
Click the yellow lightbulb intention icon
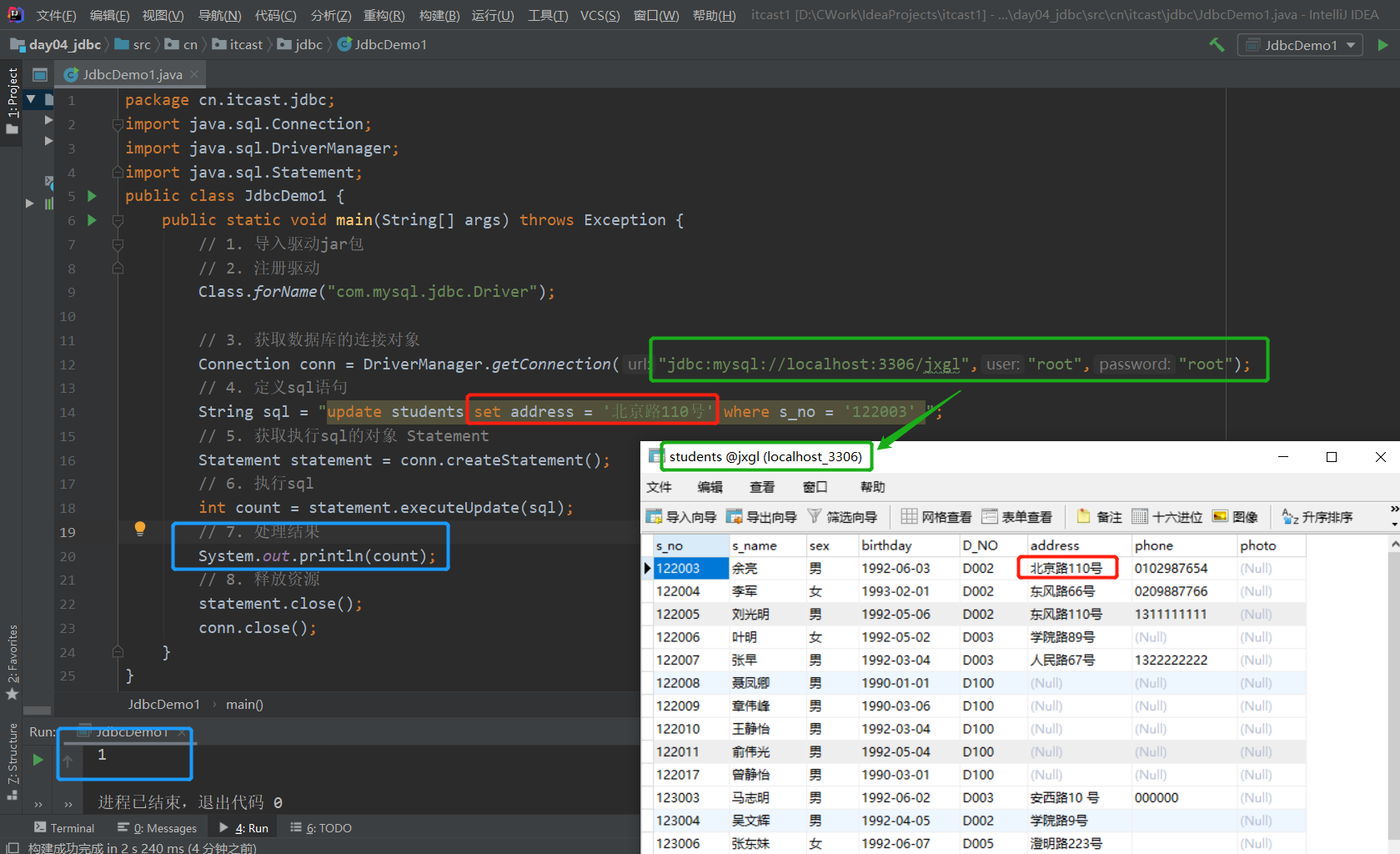(140, 528)
